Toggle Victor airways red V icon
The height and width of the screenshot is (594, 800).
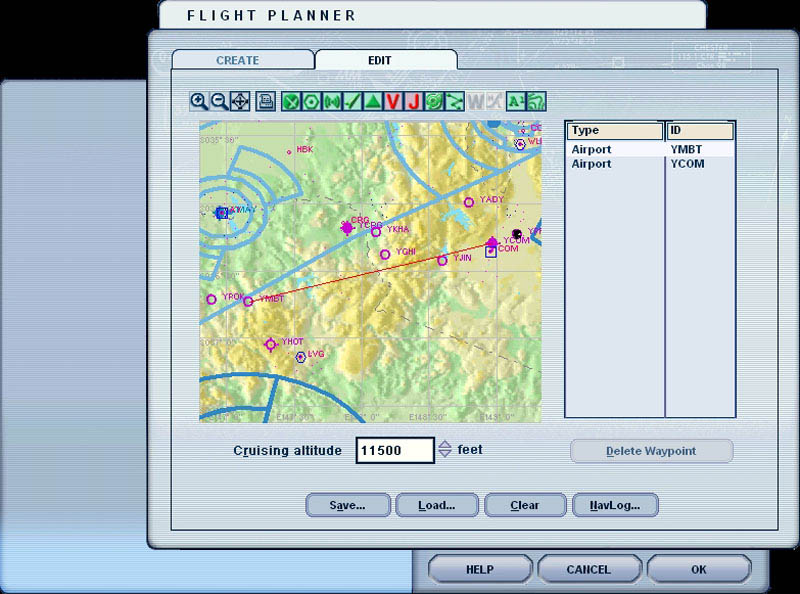tap(393, 102)
